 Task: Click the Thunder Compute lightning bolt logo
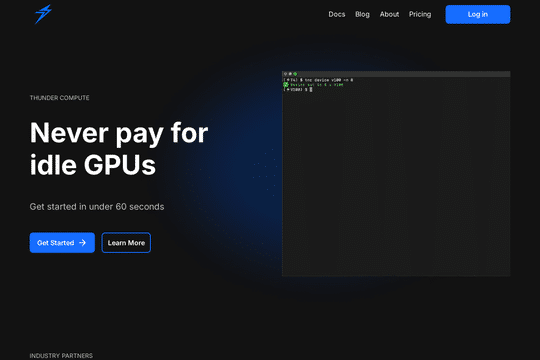click(x=43, y=14)
